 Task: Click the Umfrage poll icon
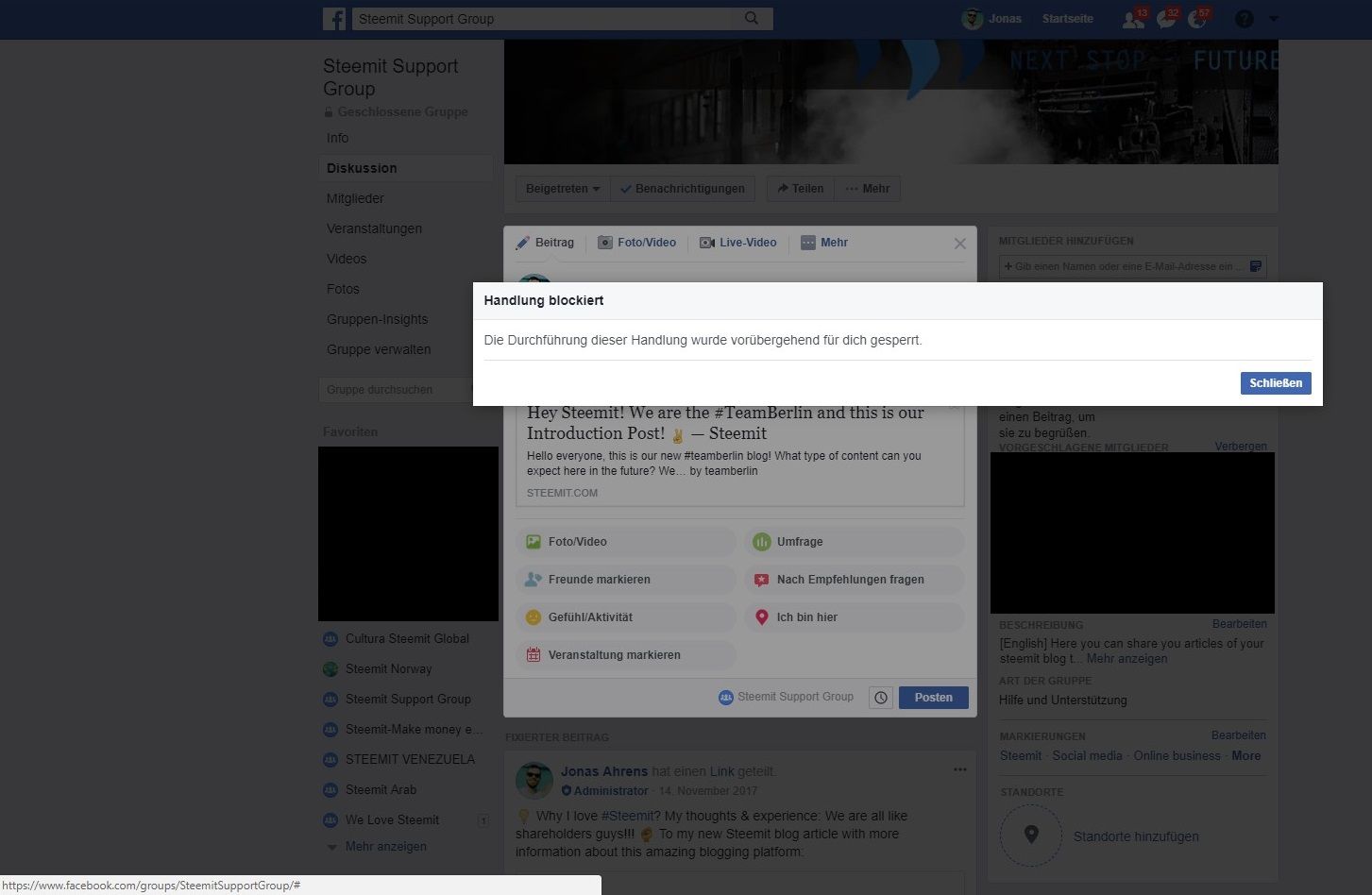tap(762, 542)
